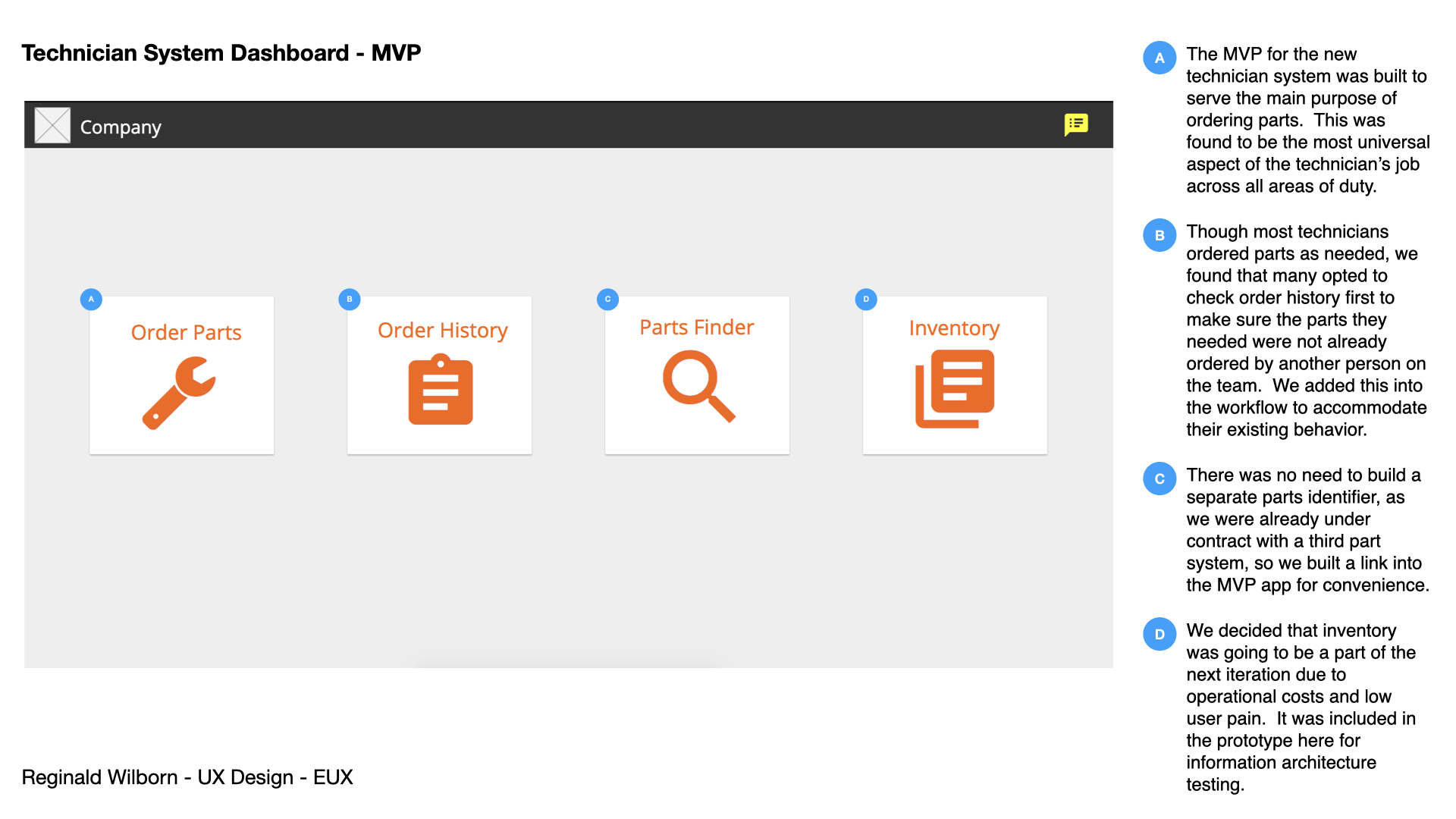Click the Inventory stacked documents icon
Image resolution: width=1456 pixels, height=819 pixels.
coord(955,388)
